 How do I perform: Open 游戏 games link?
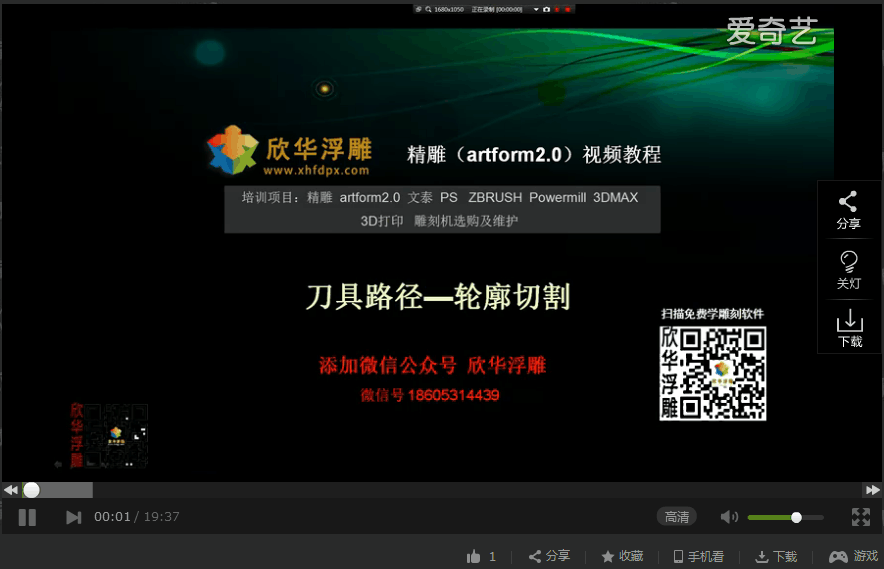[x=854, y=556]
